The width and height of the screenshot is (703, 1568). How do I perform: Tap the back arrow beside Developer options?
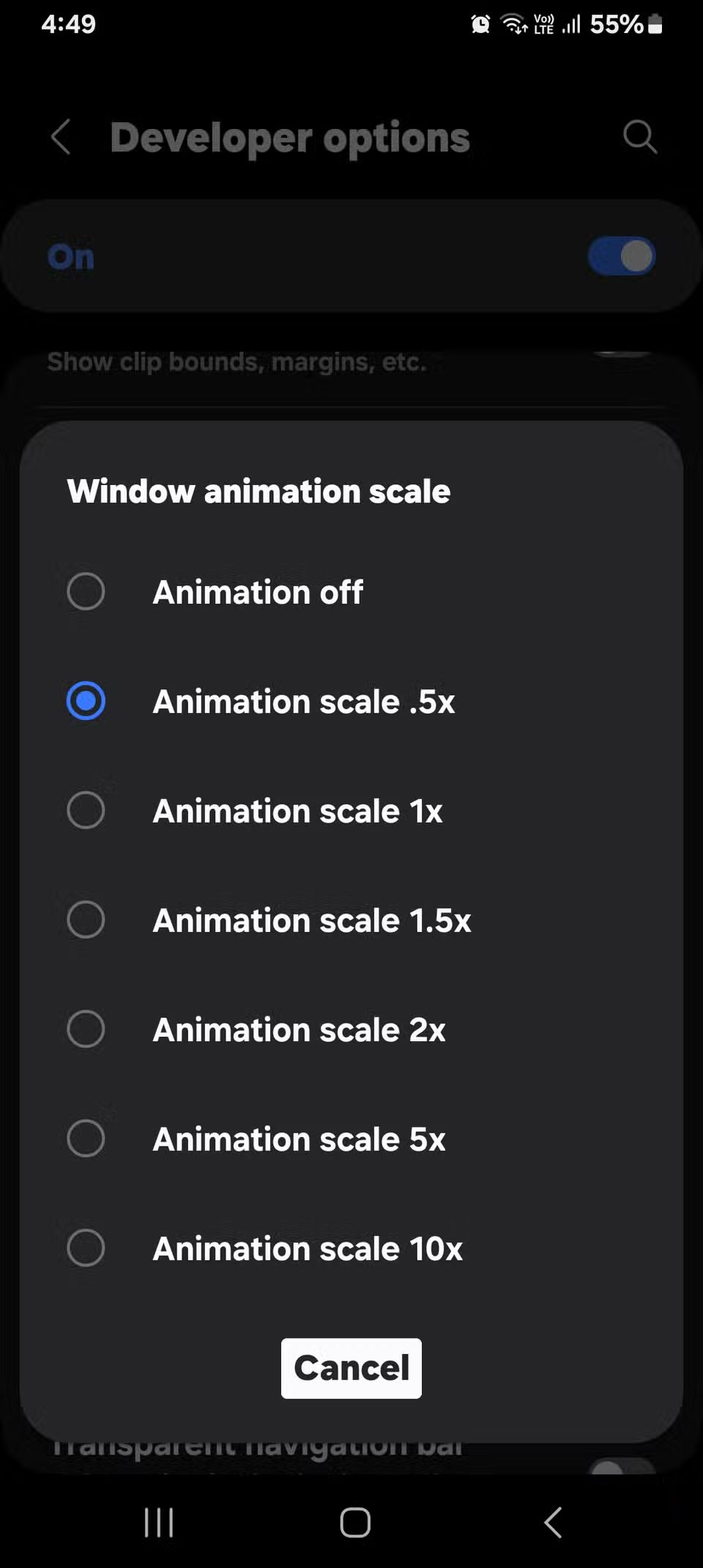click(x=62, y=137)
